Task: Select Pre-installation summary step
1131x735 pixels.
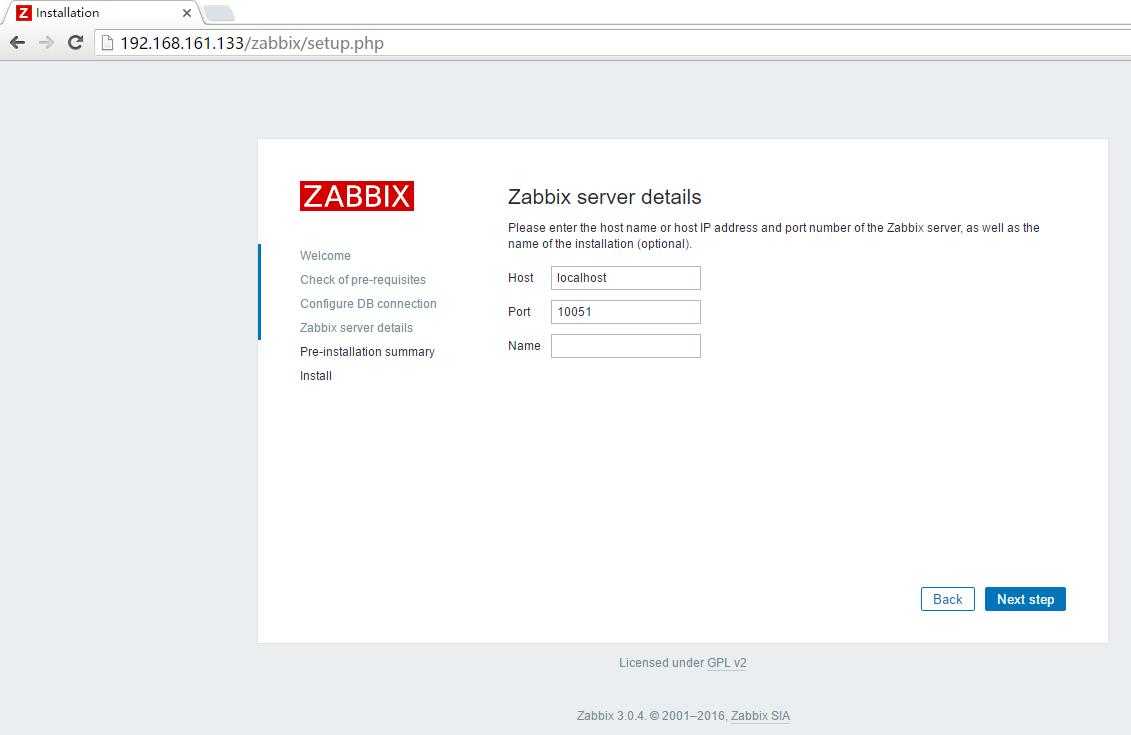Action: point(367,352)
